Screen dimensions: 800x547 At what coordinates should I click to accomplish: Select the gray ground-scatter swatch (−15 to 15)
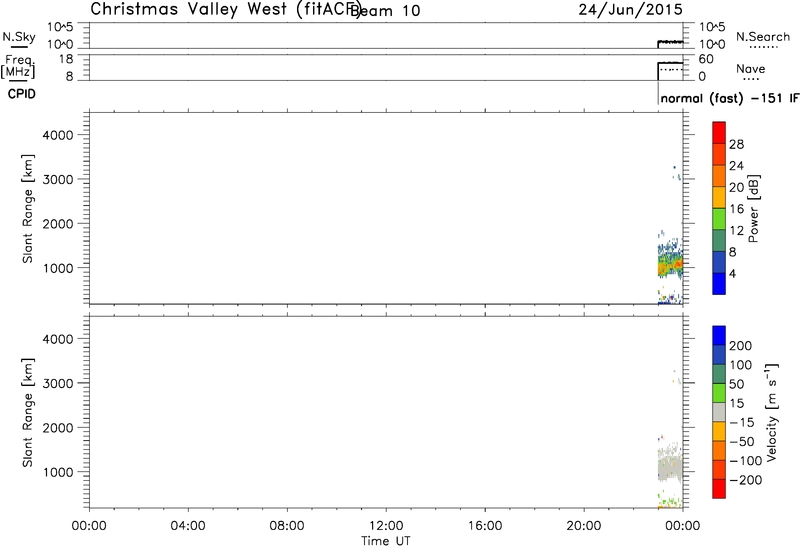[x=719, y=412]
